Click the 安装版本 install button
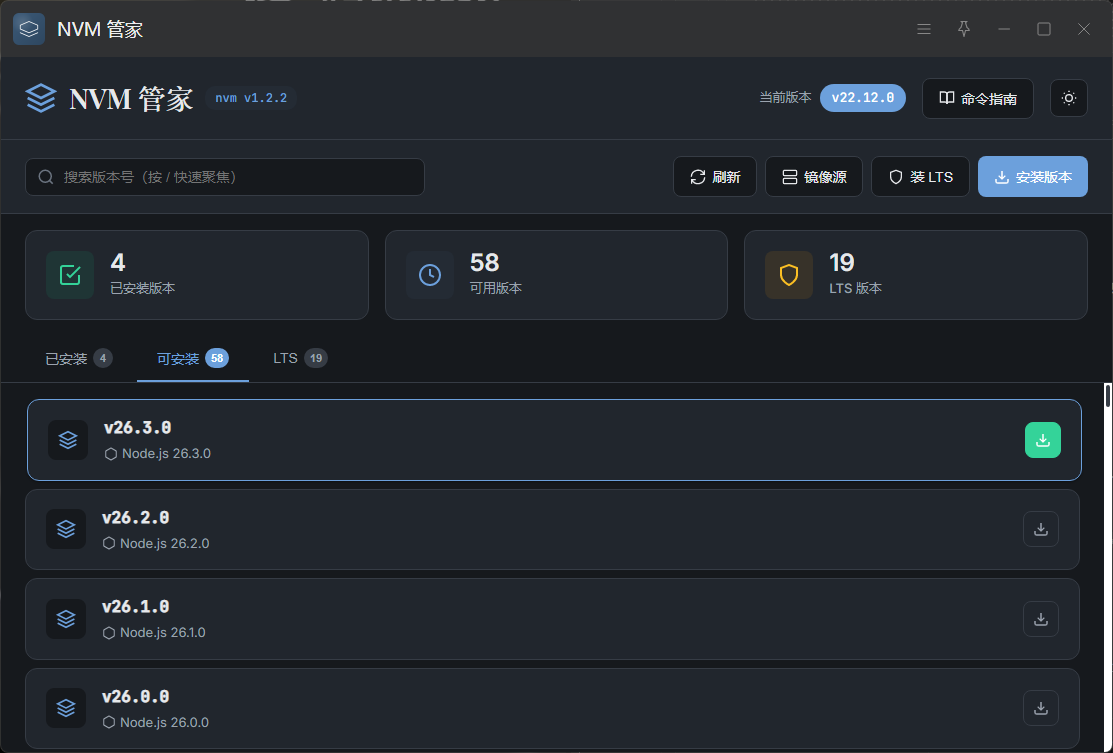This screenshot has height=753, width=1113. click(x=1033, y=177)
